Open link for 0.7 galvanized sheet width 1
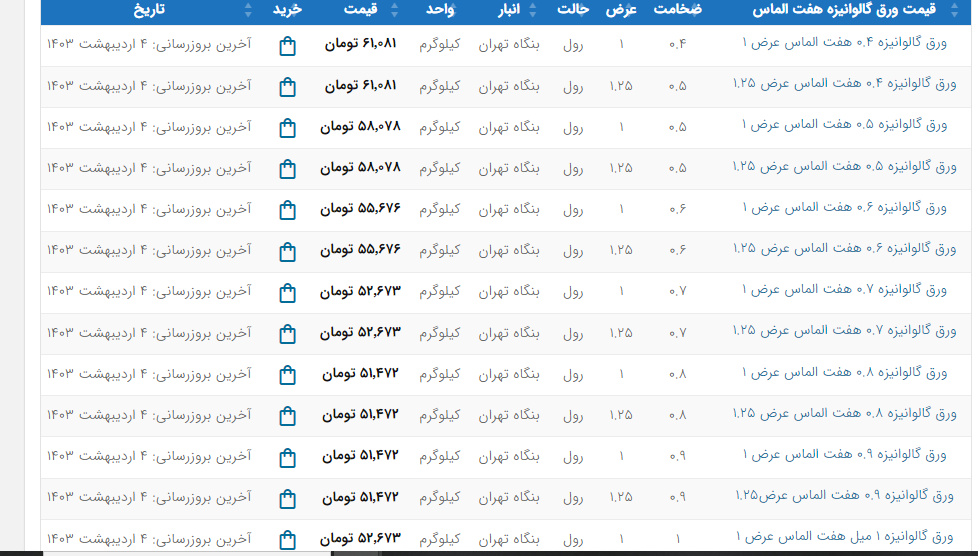 [x=844, y=290]
